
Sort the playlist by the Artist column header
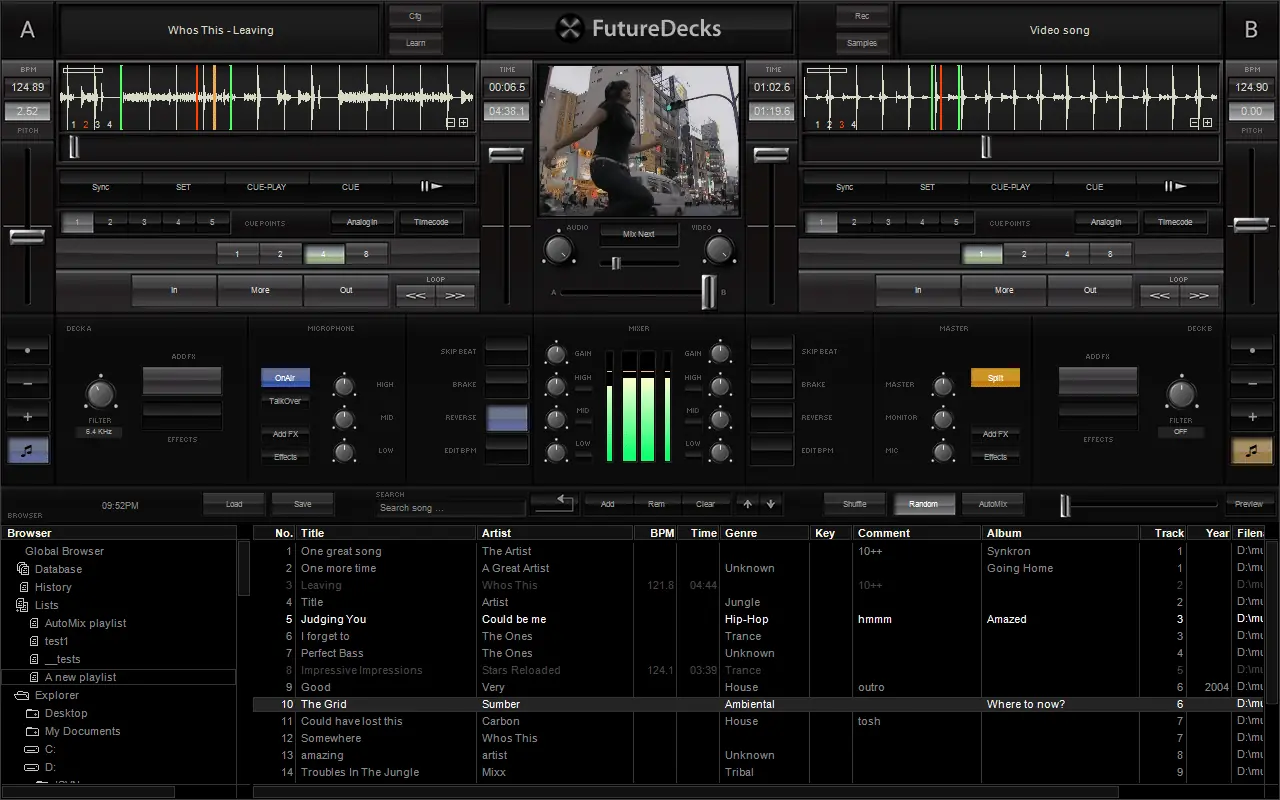(496, 533)
